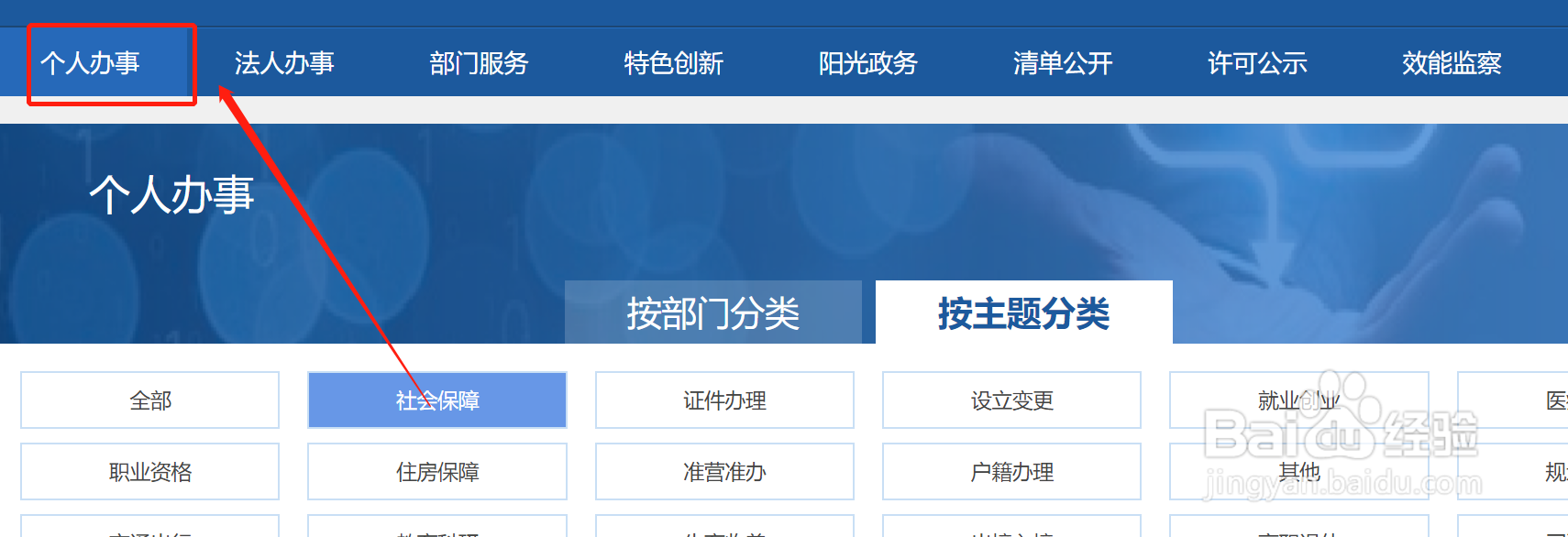Switch to the 按主题分类 tab
The height and width of the screenshot is (537, 1568).
[1024, 312]
